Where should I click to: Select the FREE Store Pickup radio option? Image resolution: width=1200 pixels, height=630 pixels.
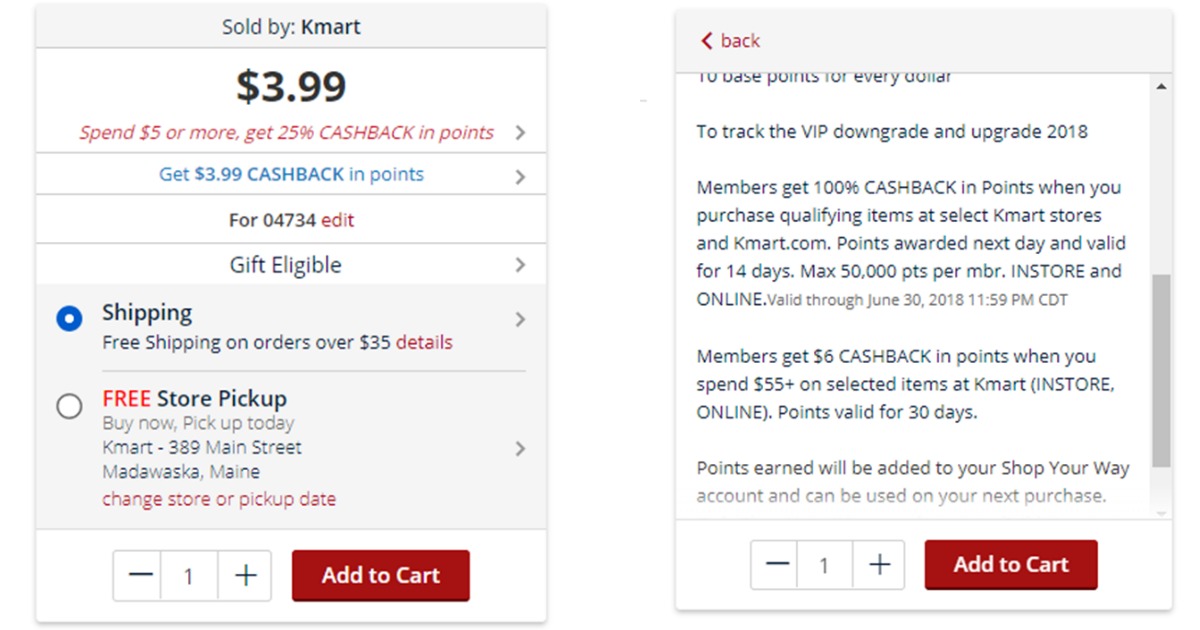click(x=69, y=406)
